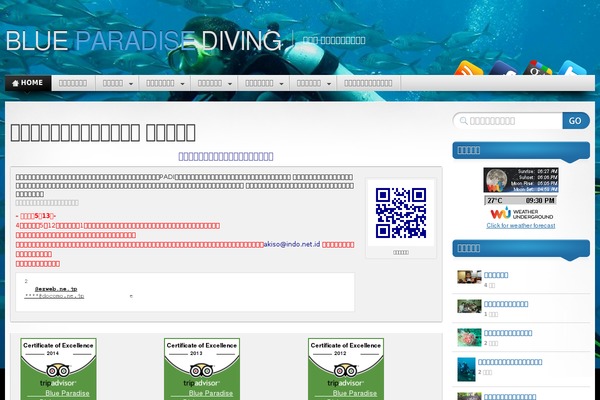Open sidebar thumbnail next to the 1-comment post

pos(469,306)
